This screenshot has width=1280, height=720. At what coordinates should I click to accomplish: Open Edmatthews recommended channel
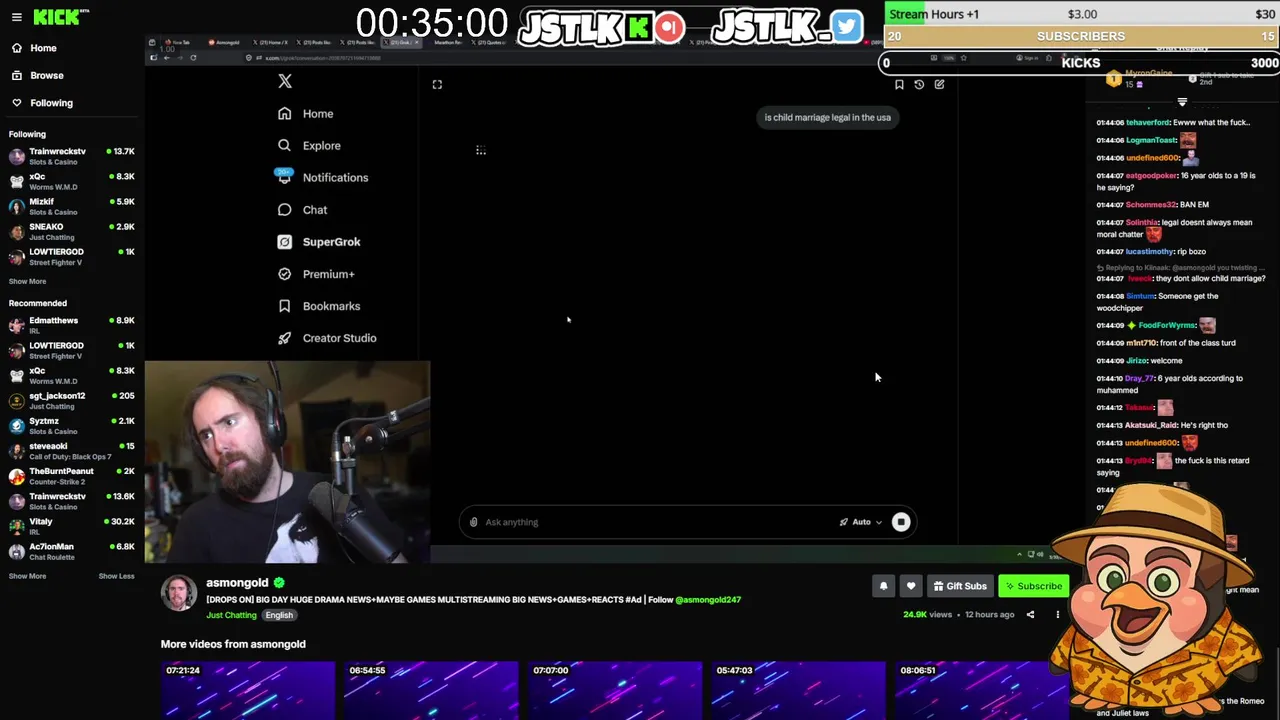coord(72,325)
